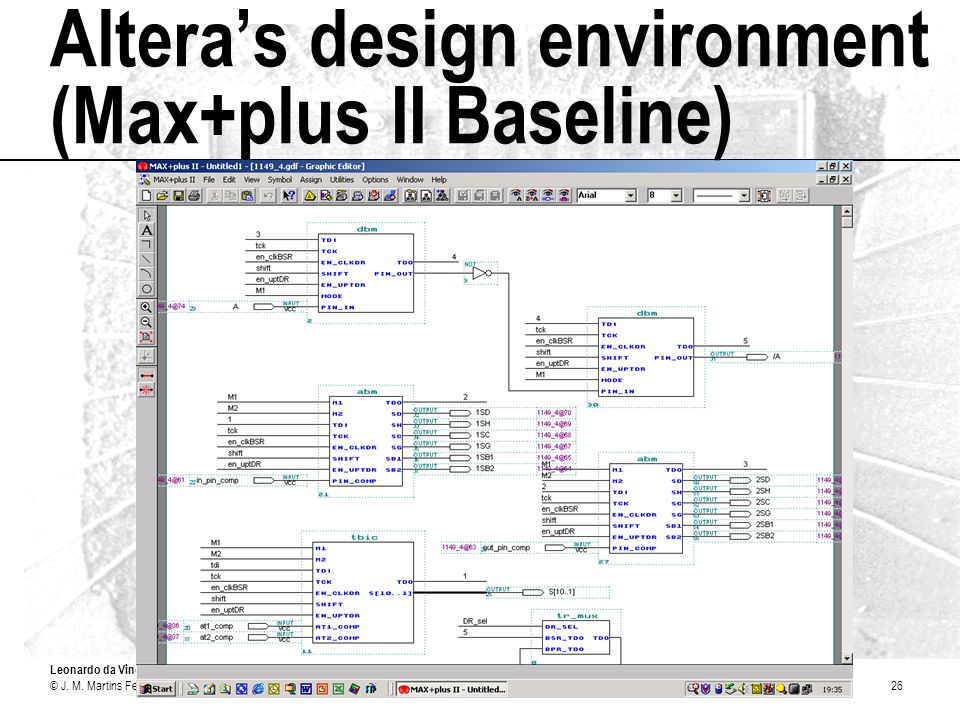Screen dimensions: 960x720
Task: Click the icon right of line style dropdown
Action: (x=763, y=195)
